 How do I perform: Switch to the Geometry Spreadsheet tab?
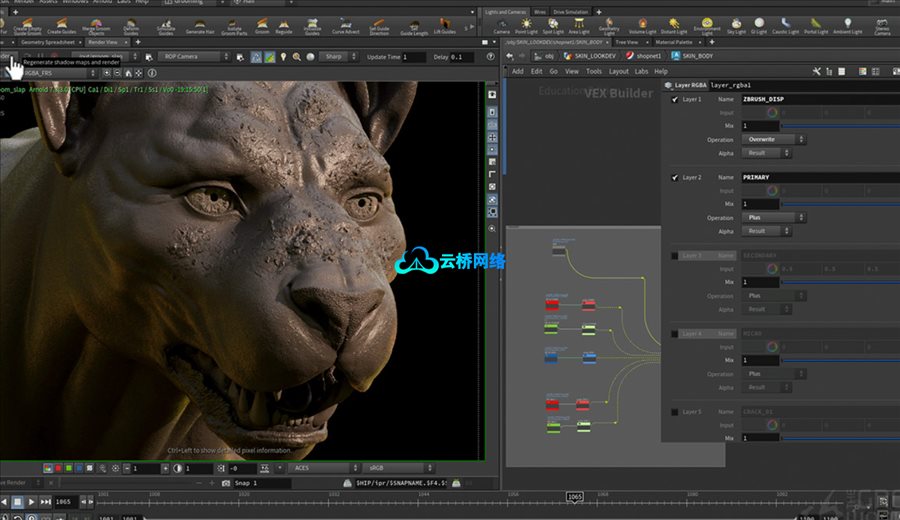pos(47,43)
